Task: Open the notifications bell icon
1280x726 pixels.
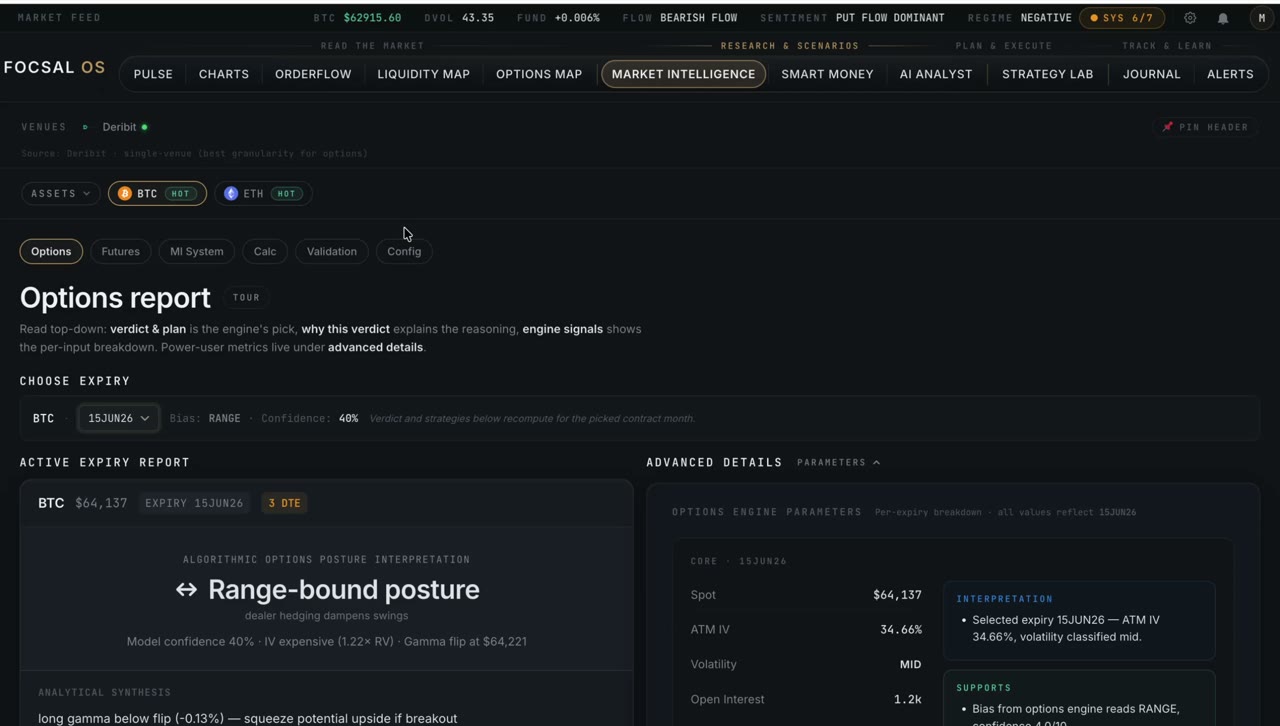Action: pyautogui.click(x=1223, y=18)
